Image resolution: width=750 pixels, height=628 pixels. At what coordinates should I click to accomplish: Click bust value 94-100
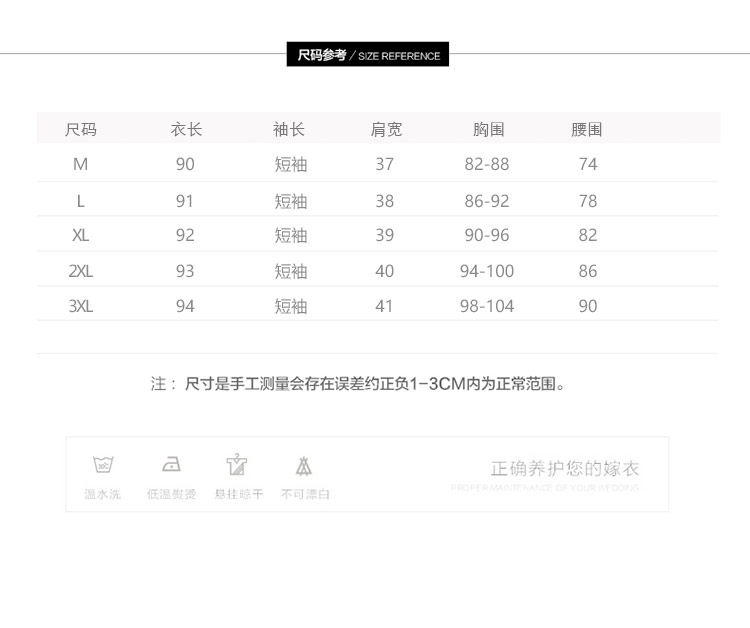pyautogui.click(x=487, y=271)
